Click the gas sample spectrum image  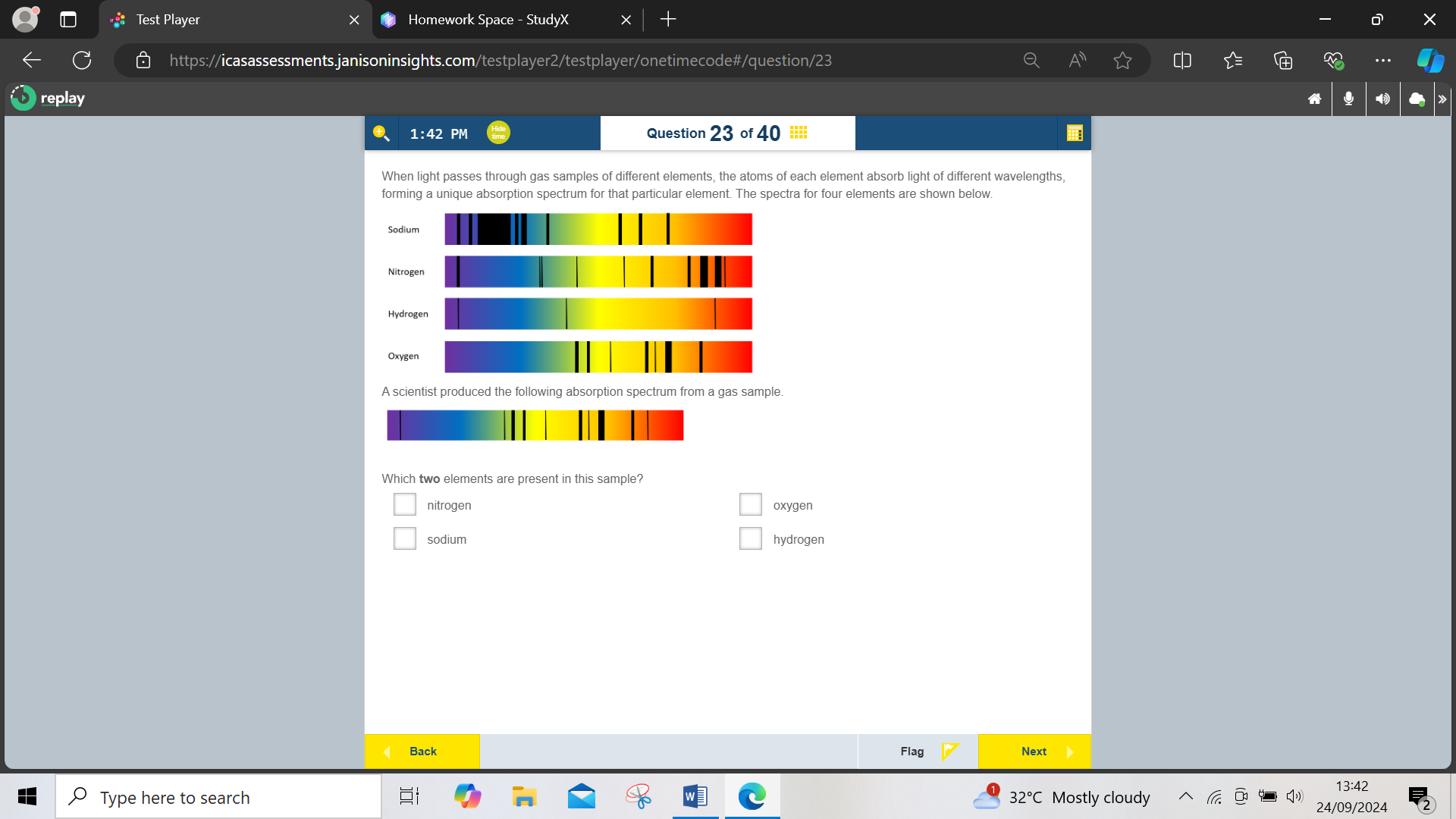click(x=535, y=425)
